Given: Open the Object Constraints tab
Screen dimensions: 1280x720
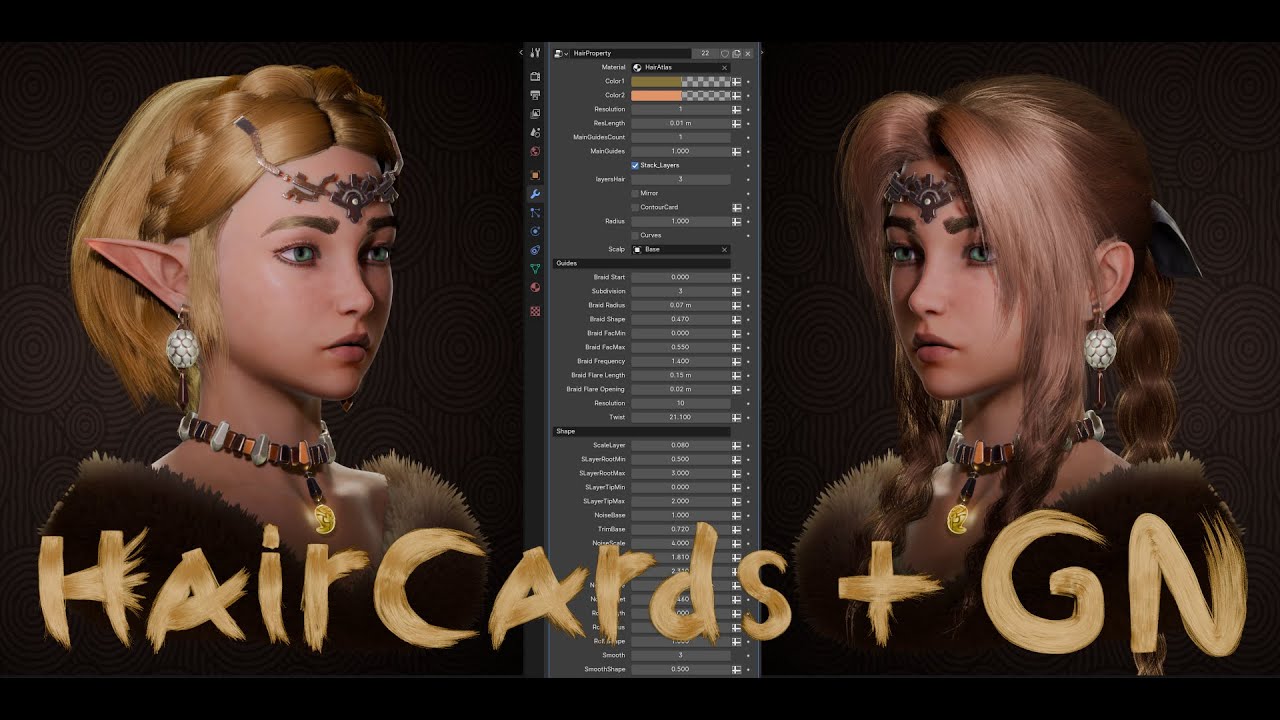Looking at the screenshot, I should [535, 250].
